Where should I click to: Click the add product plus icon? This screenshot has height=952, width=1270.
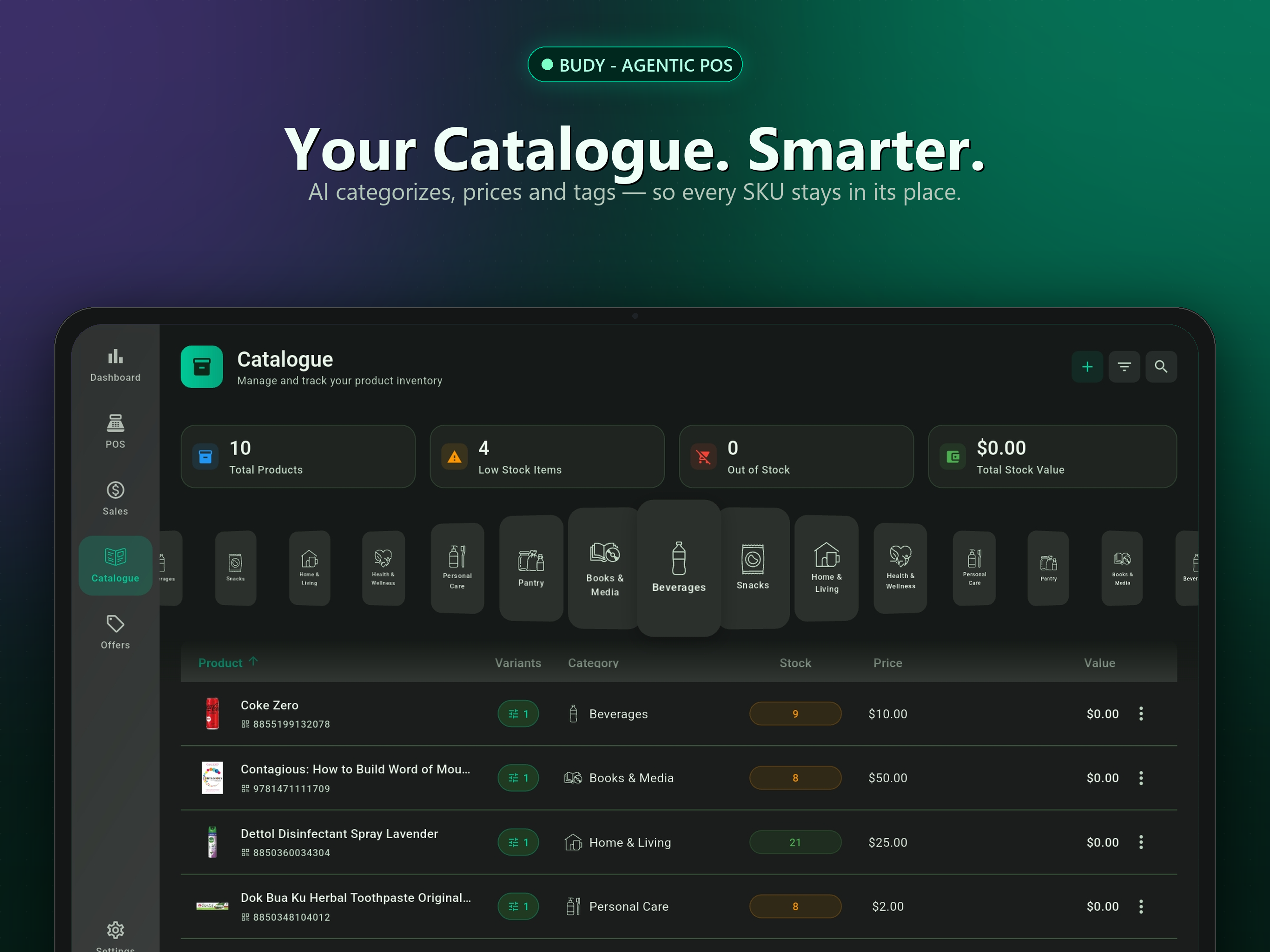1087,366
